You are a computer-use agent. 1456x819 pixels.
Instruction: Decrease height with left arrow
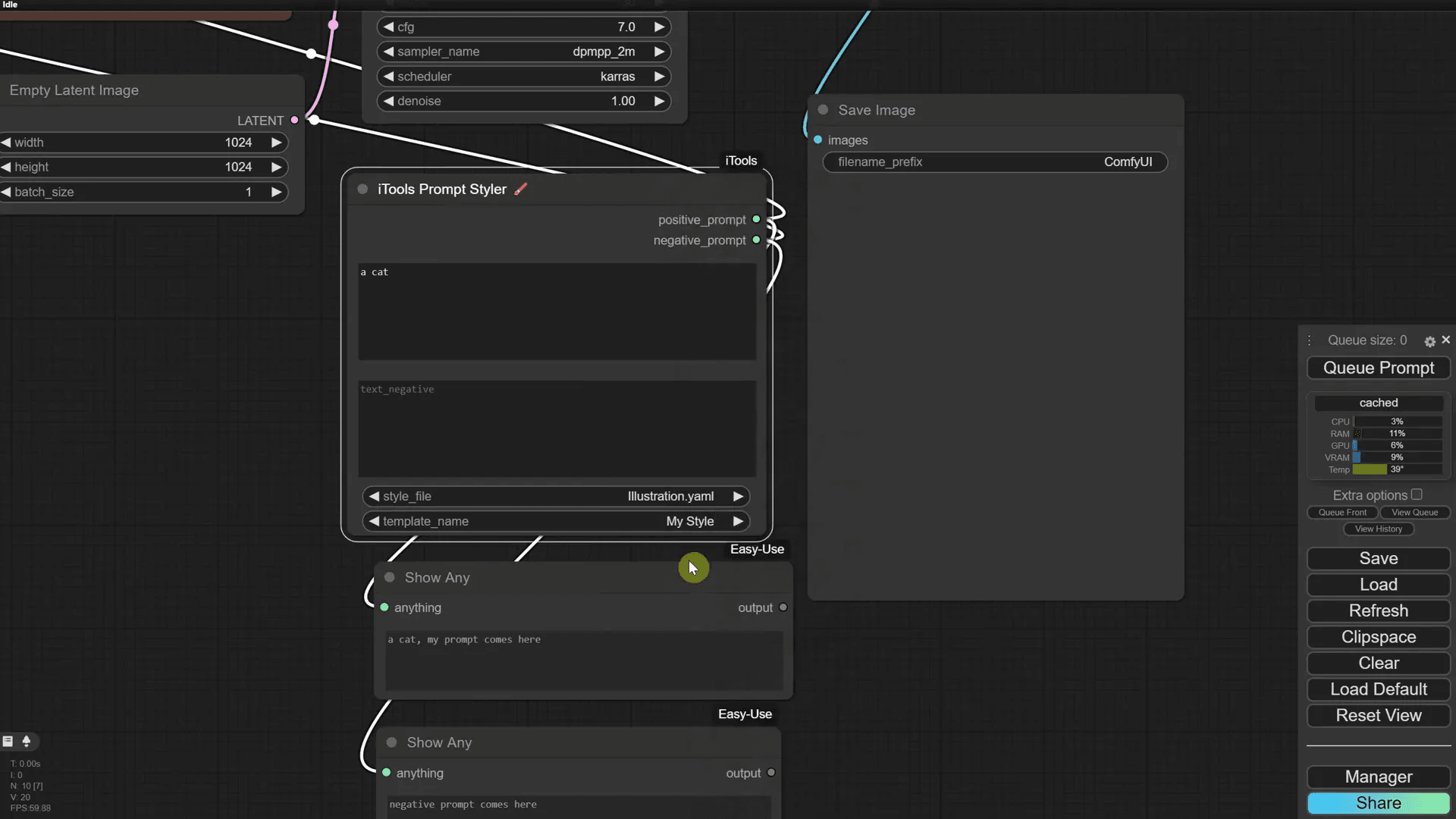6,167
